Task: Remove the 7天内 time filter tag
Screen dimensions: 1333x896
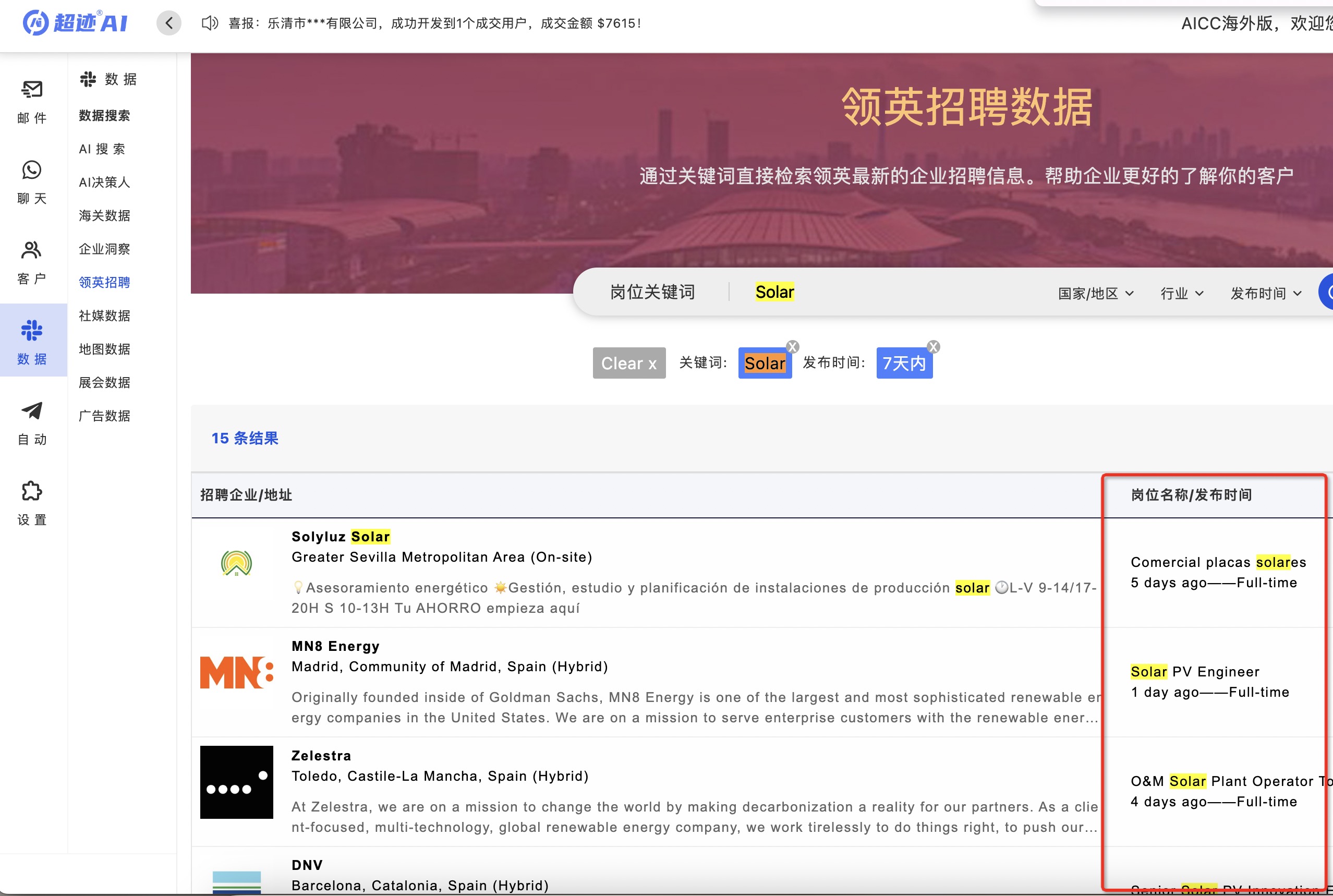Action: tap(933, 347)
